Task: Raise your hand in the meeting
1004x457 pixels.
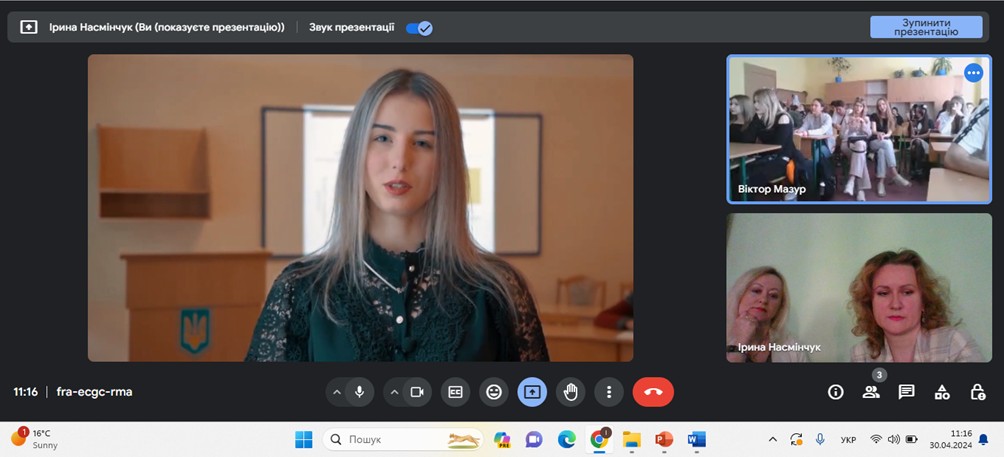Action: (x=571, y=392)
